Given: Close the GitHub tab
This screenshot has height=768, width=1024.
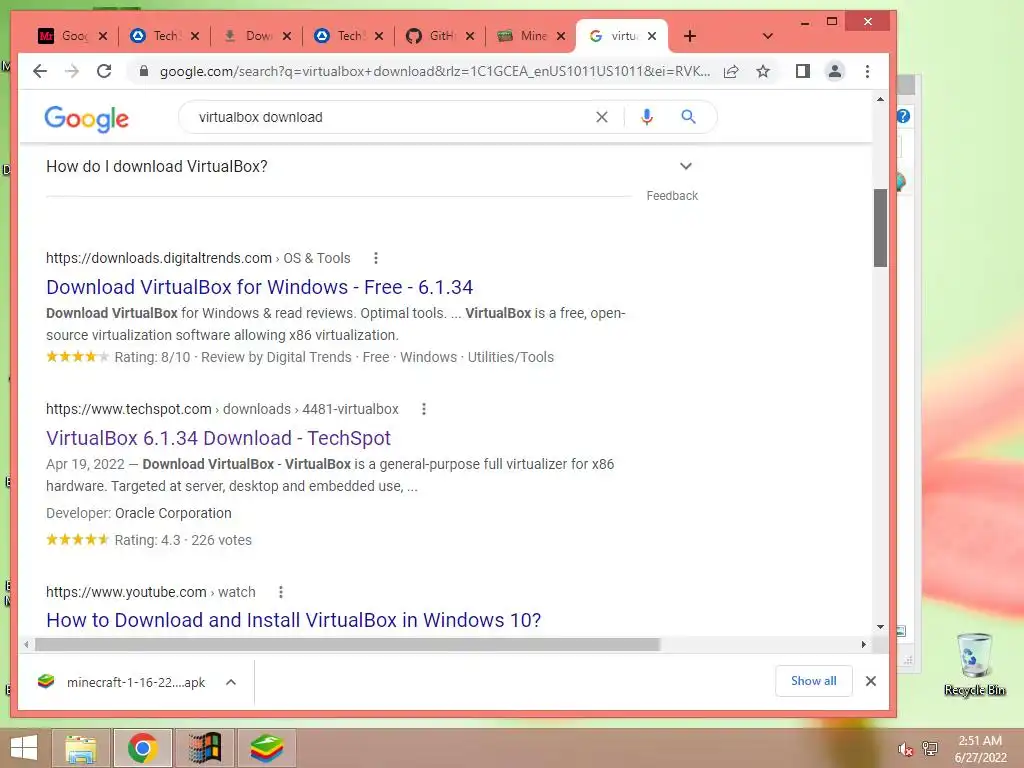Looking at the screenshot, I should tap(470, 36).
